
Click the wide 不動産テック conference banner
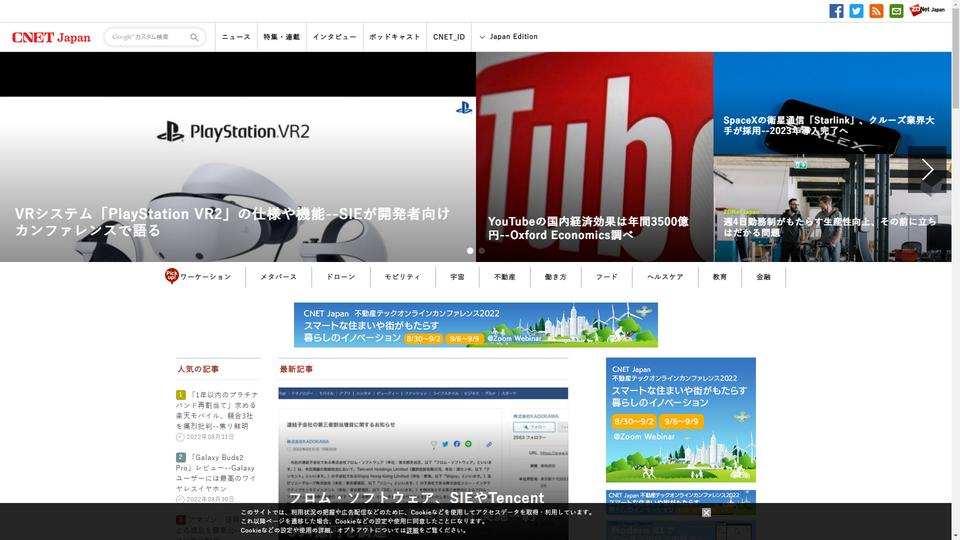pos(476,324)
